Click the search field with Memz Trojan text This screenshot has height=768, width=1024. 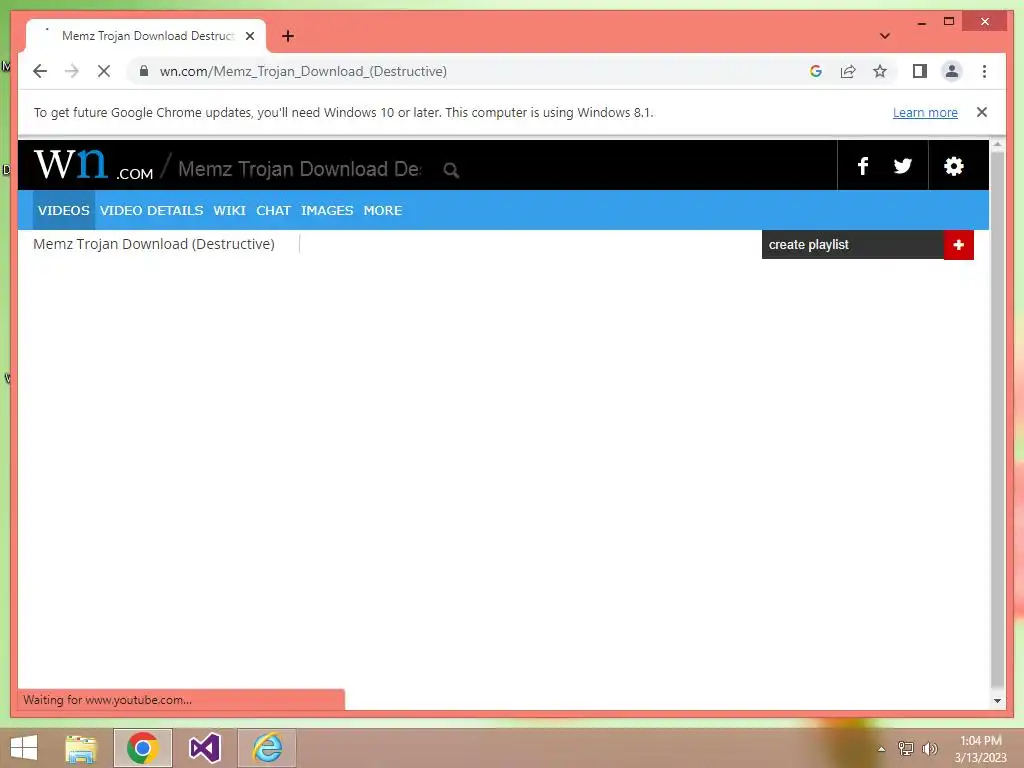[300, 169]
